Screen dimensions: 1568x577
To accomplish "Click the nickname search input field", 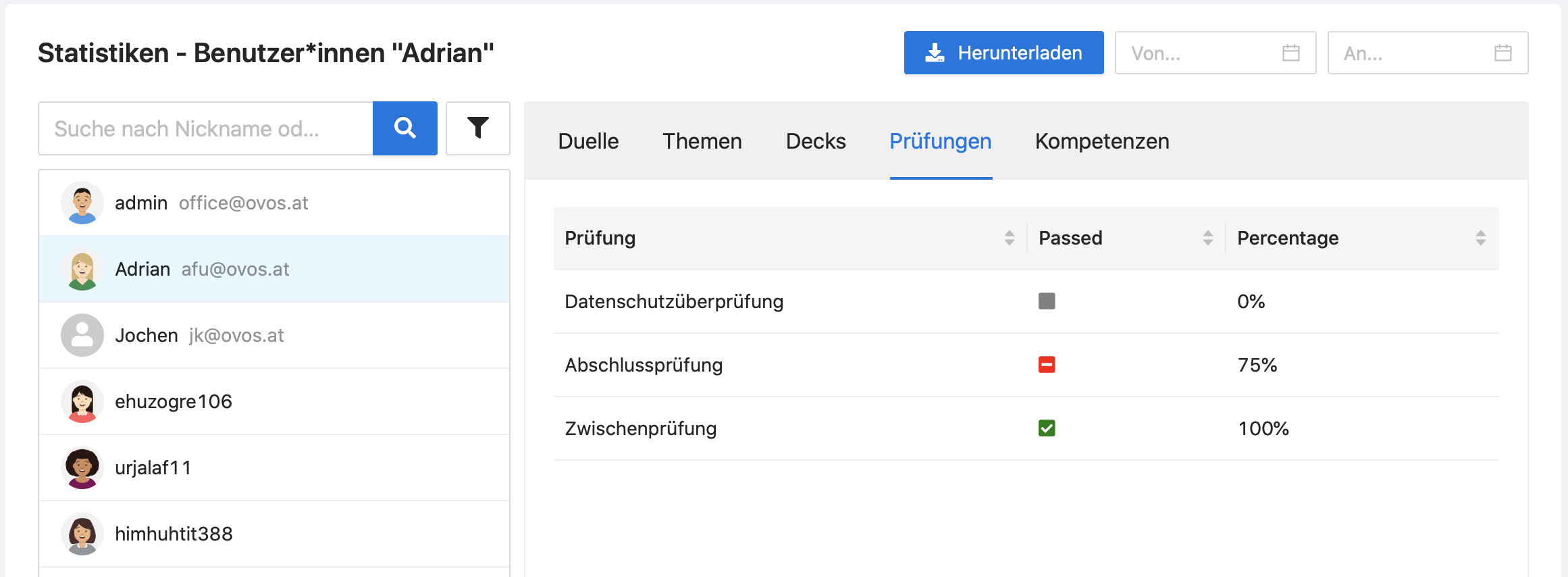I will point(205,128).
